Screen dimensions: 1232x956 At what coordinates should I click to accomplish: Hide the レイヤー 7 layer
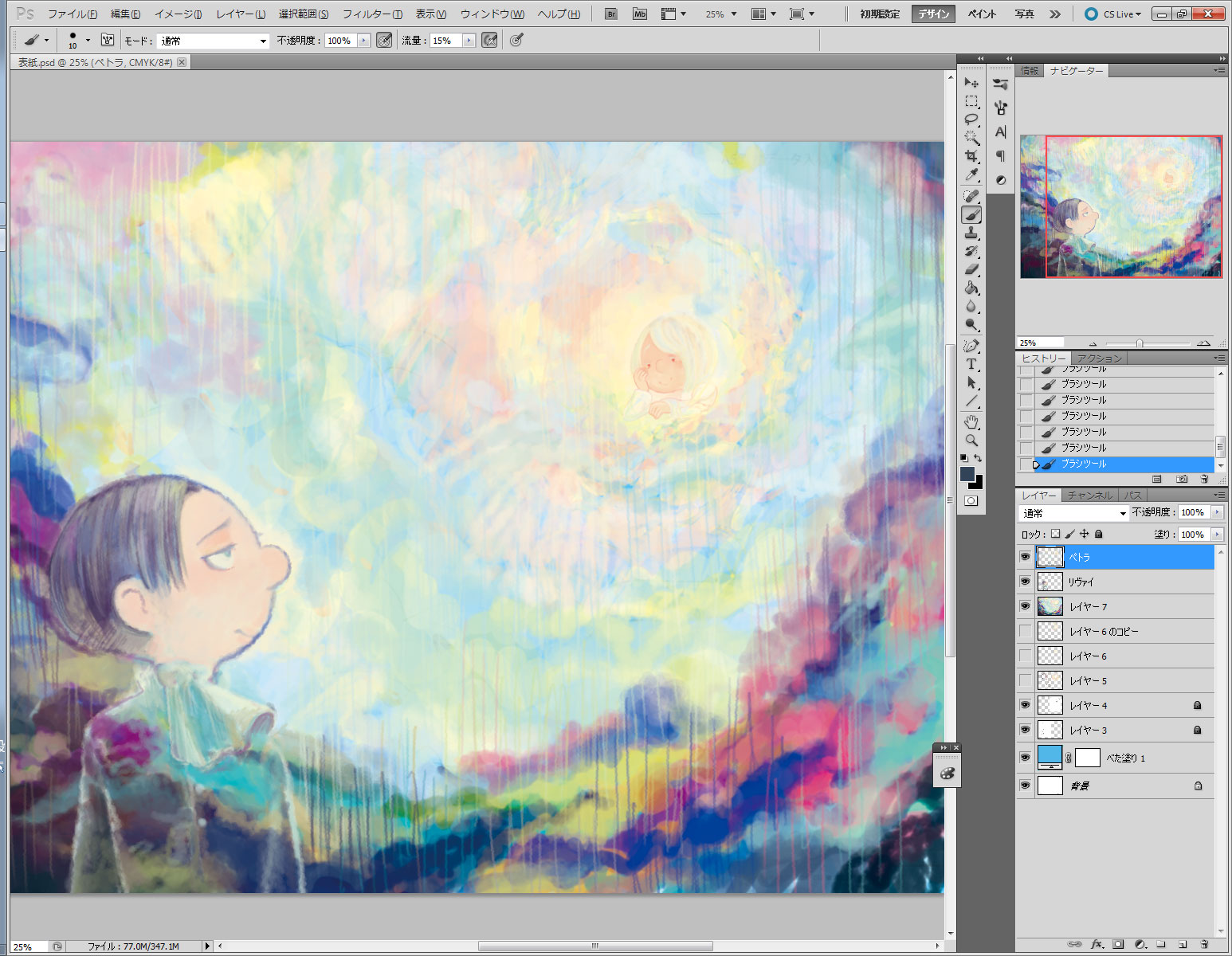pyautogui.click(x=1025, y=606)
